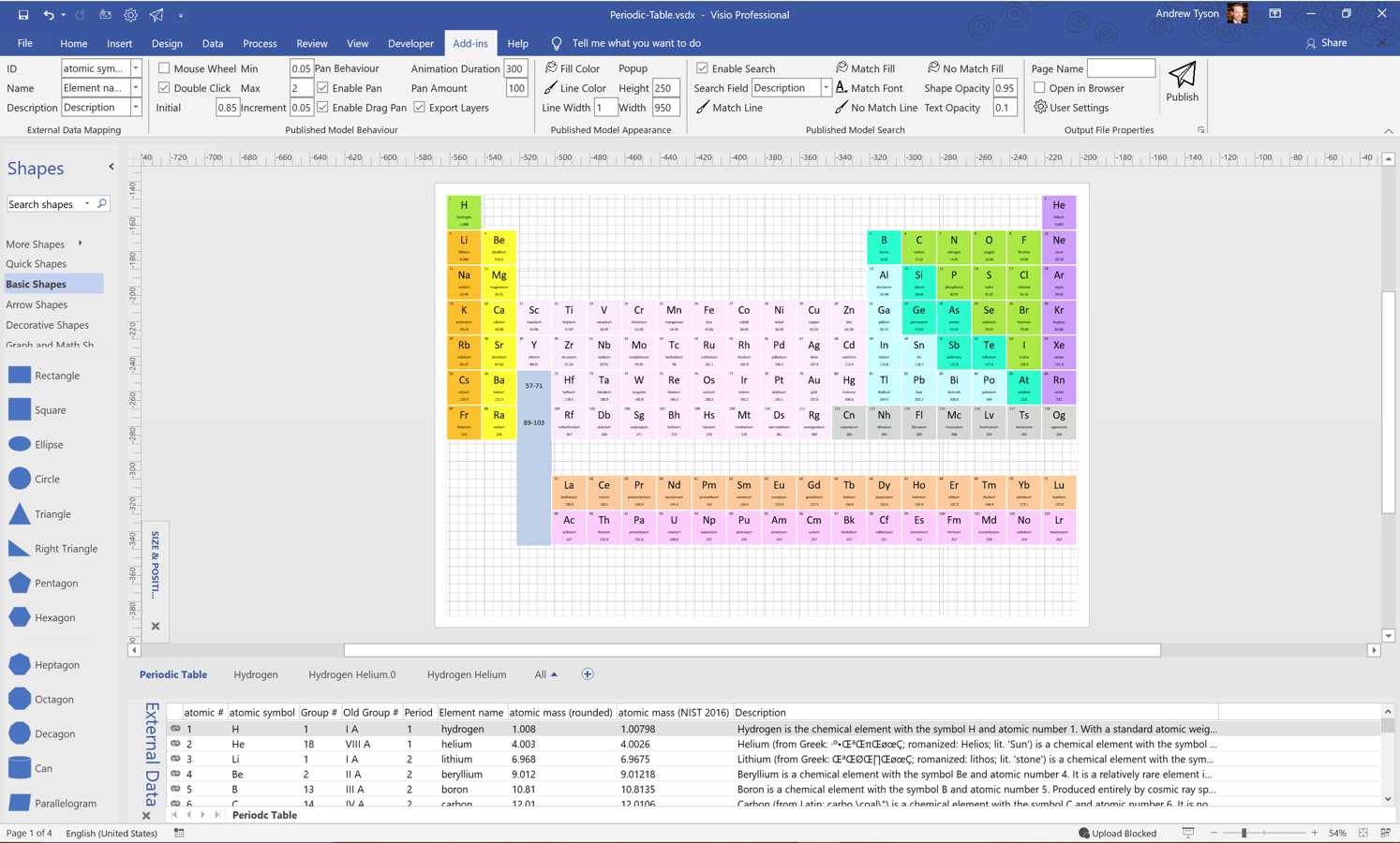Save the document with the floppy icon

tap(23, 15)
